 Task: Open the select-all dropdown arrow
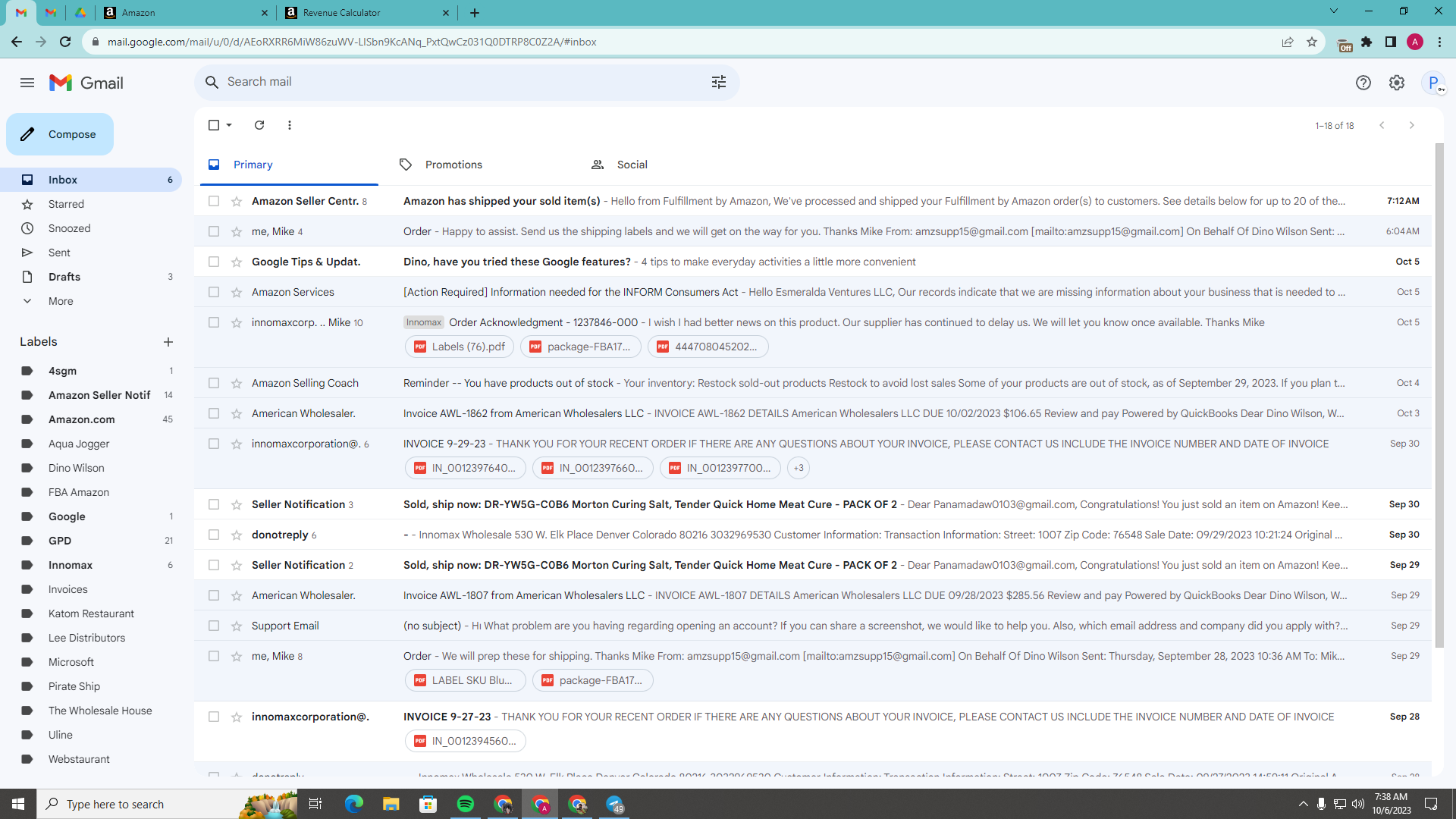[229, 125]
